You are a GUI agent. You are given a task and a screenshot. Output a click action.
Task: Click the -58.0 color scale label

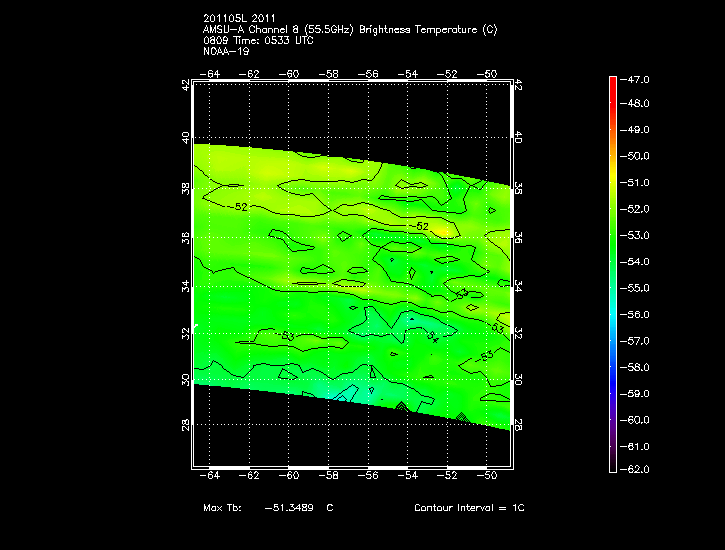click(637, 367)
